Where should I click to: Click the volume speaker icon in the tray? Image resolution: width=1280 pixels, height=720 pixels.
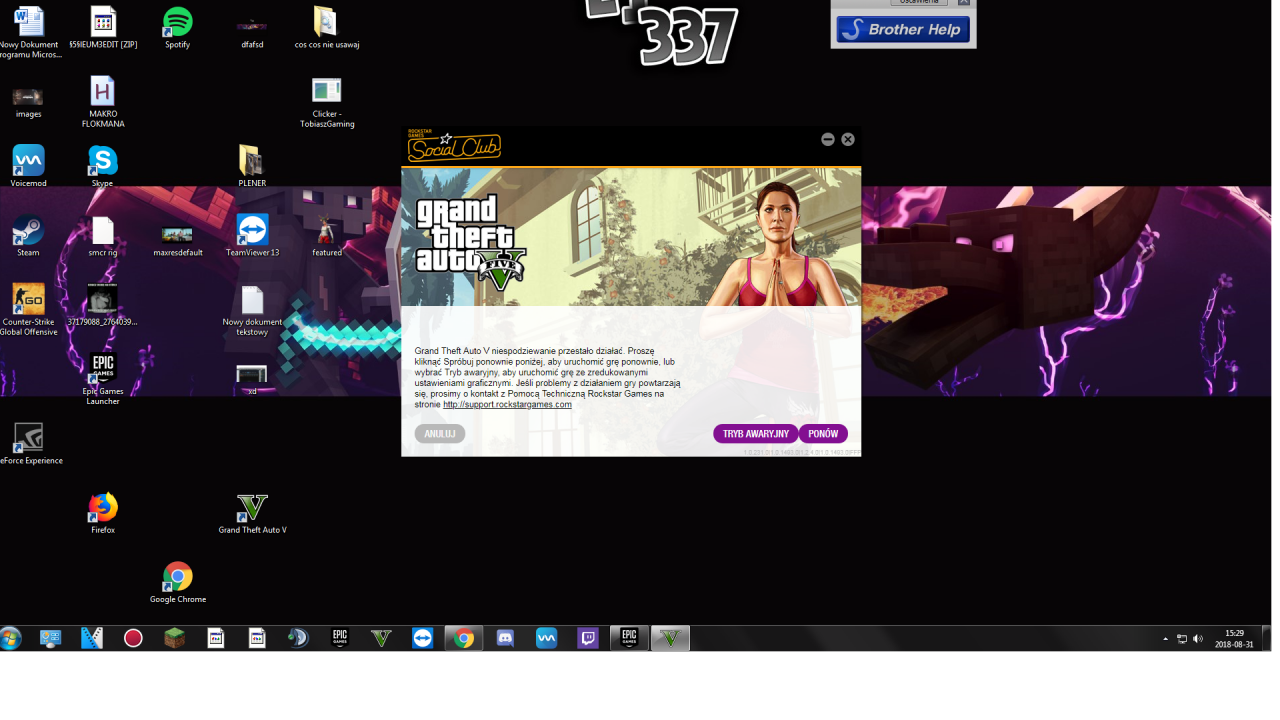click(x=1198, y=639)
